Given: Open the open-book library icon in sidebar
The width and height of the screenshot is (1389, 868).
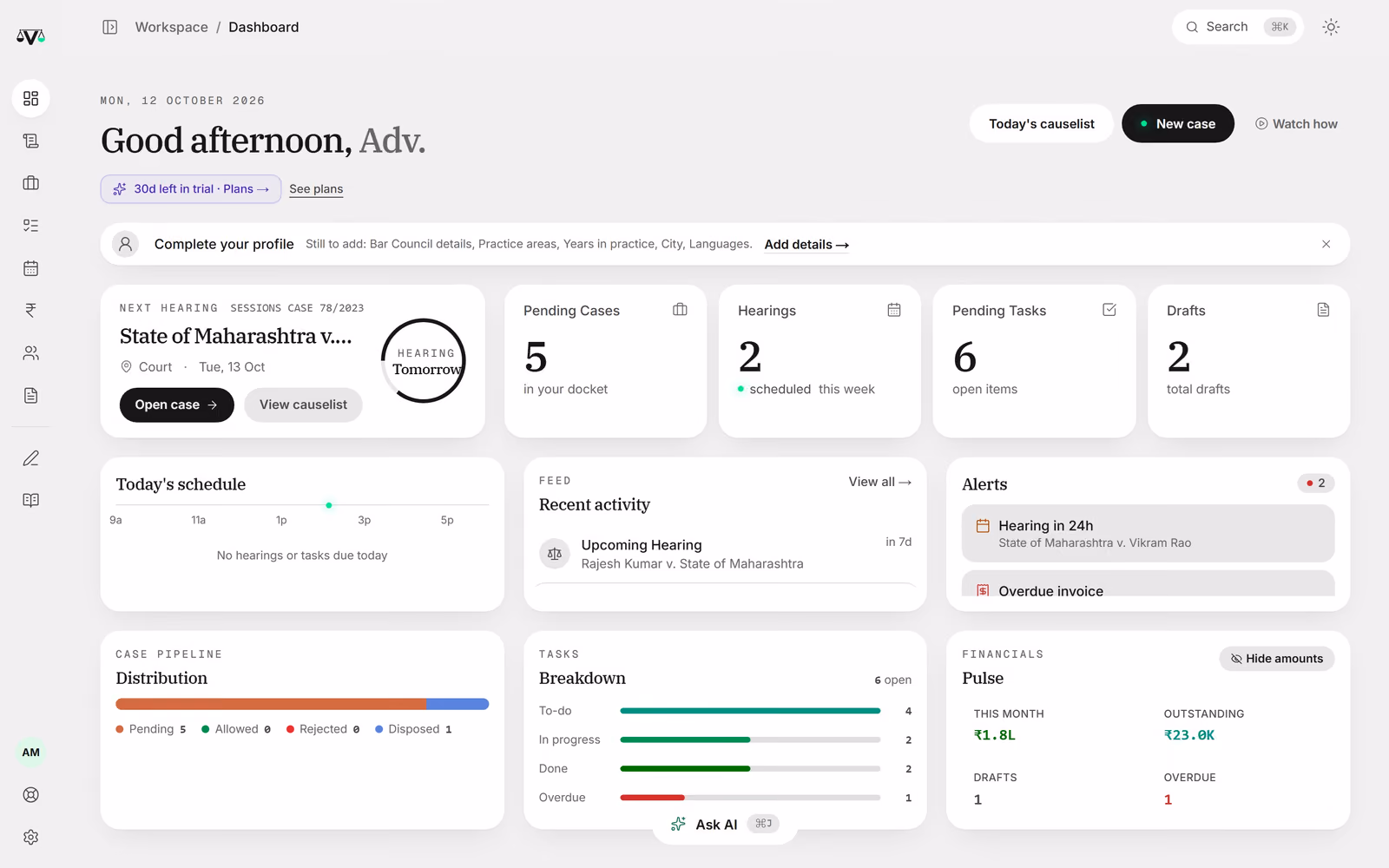Looking at the screenshot, I should click(x=30, y=500).
